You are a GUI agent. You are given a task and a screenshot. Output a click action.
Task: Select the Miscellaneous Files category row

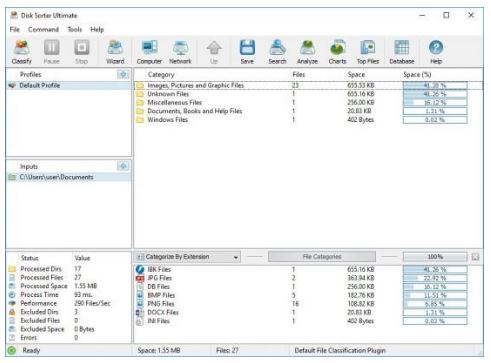pos(308,103)
